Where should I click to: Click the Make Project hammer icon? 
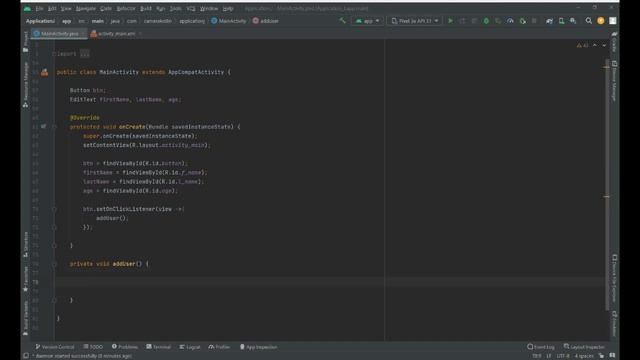click(x=342, y=21)
